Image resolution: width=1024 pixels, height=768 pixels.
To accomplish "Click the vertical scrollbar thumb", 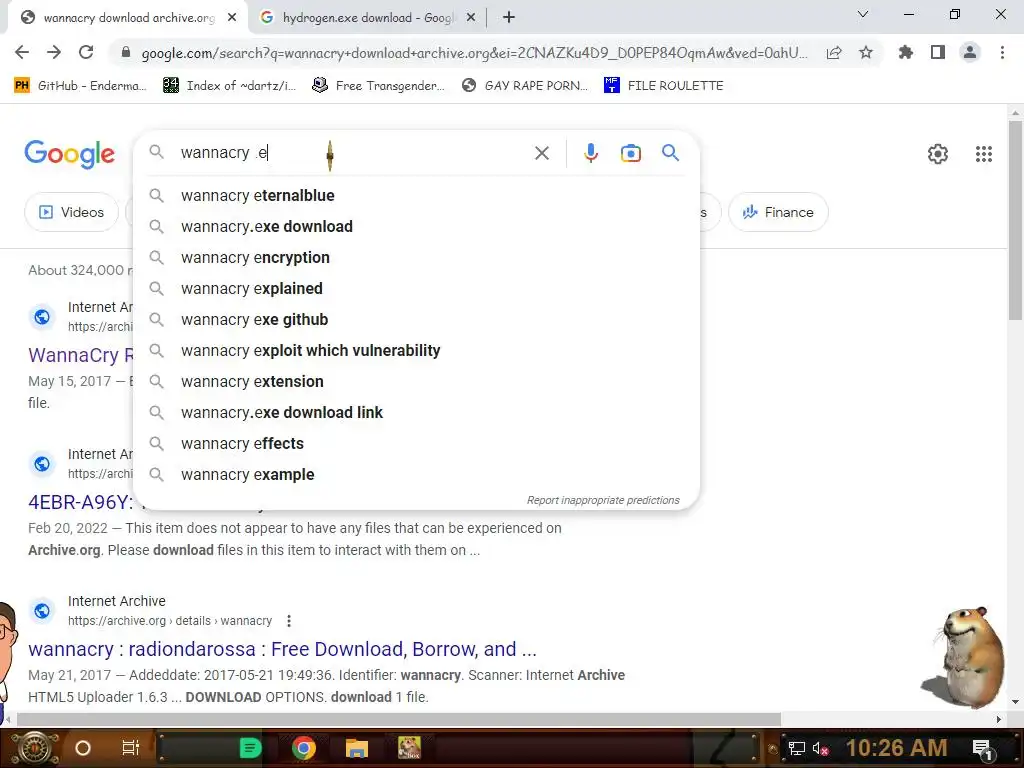I will tap(1015, 219).
